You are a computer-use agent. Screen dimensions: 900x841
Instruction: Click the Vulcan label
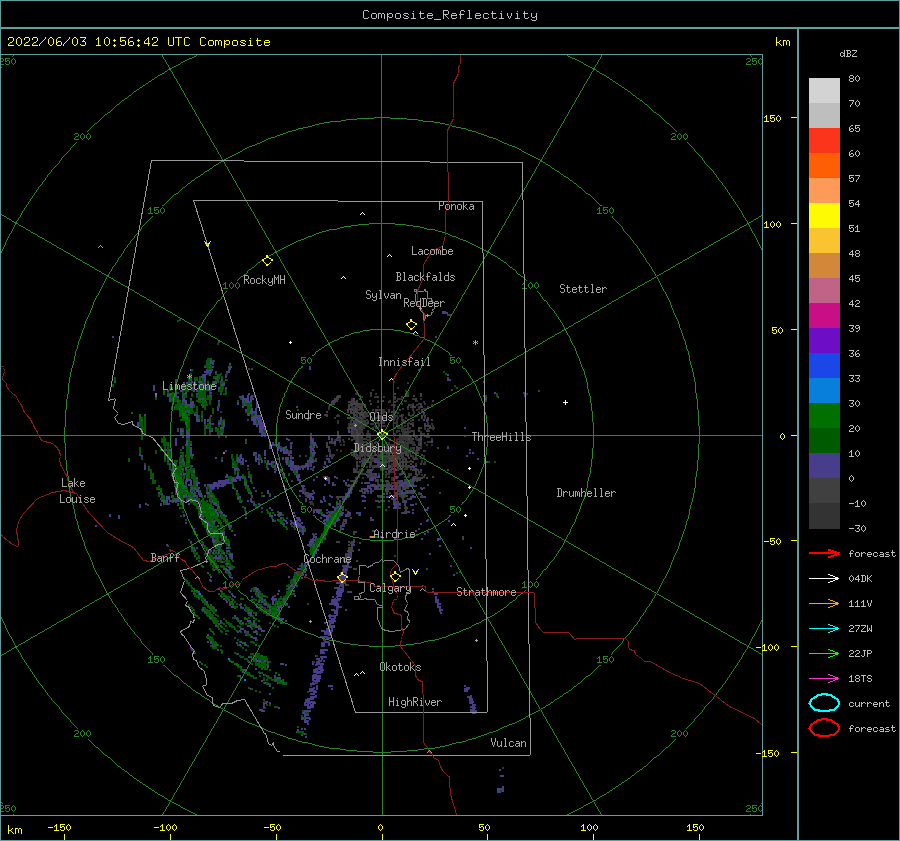[508, 743]
